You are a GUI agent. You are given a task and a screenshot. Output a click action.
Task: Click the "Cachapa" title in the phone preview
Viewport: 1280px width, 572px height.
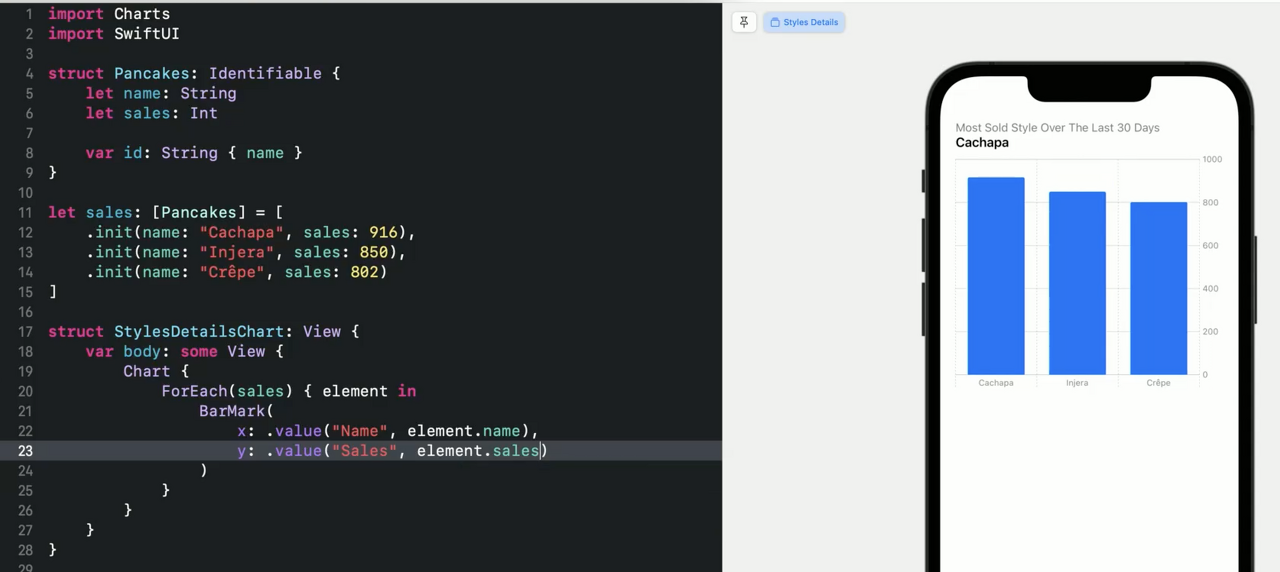click(982, 143)
